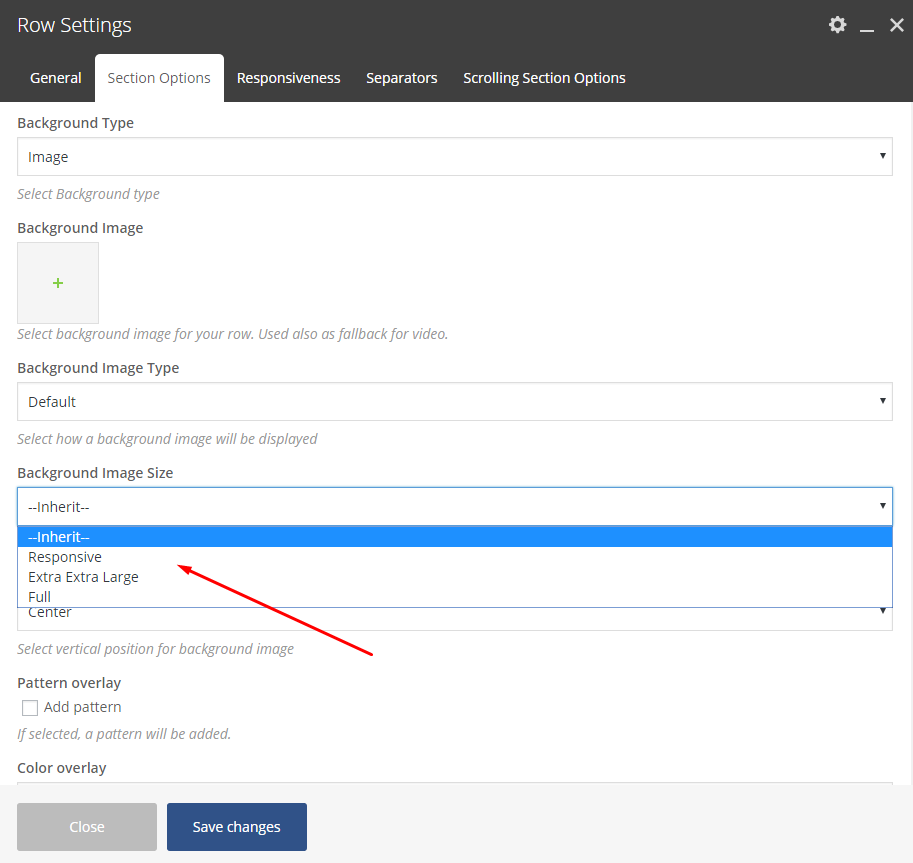This screenshot has height=863, width=913.
Task: Choose Extra Extra Large image size
Action: coord(83,577)
